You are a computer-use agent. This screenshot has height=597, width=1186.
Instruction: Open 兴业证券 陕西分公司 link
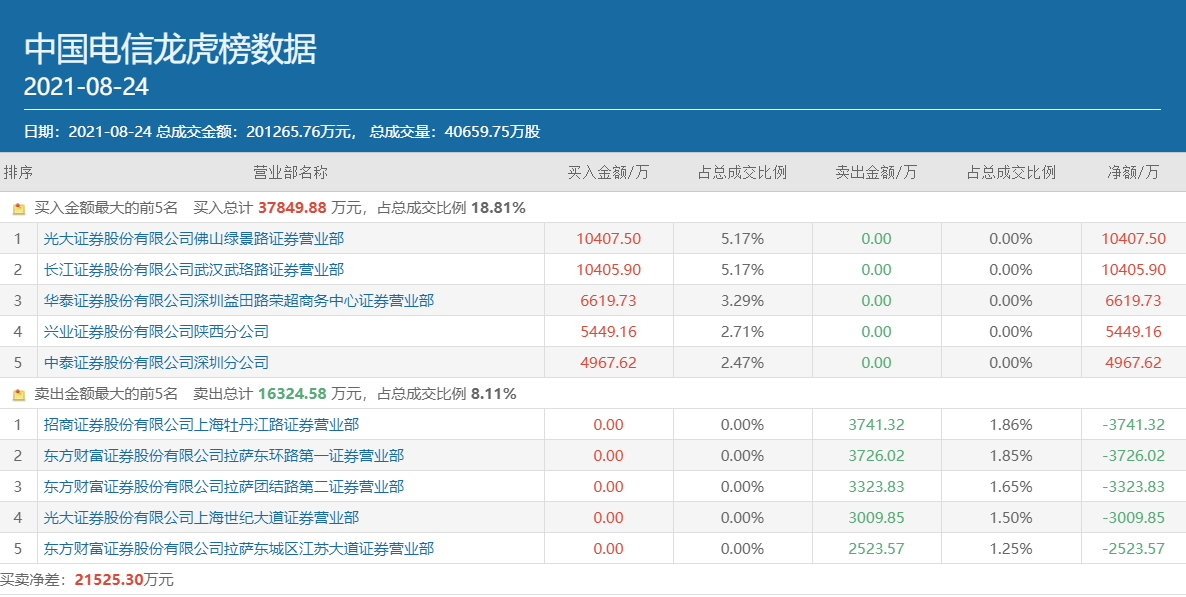tap(156, 332)
